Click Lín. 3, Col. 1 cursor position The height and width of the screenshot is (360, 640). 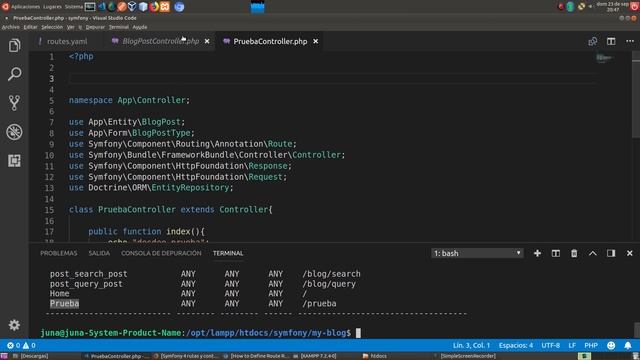(471, 345)
